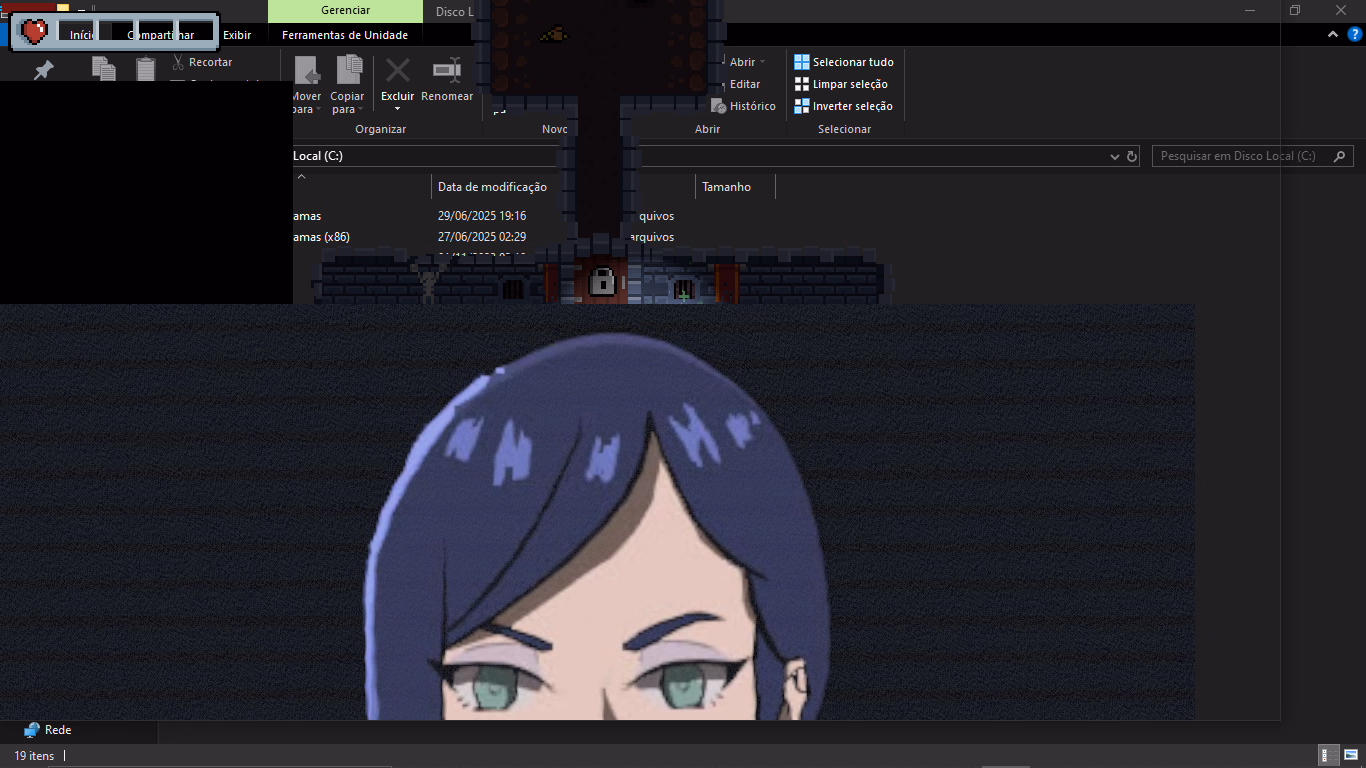Viewport: 1366px width, 768px height.
Task: Expand the Excluir dropdown arrow
Action: [397, 109]
